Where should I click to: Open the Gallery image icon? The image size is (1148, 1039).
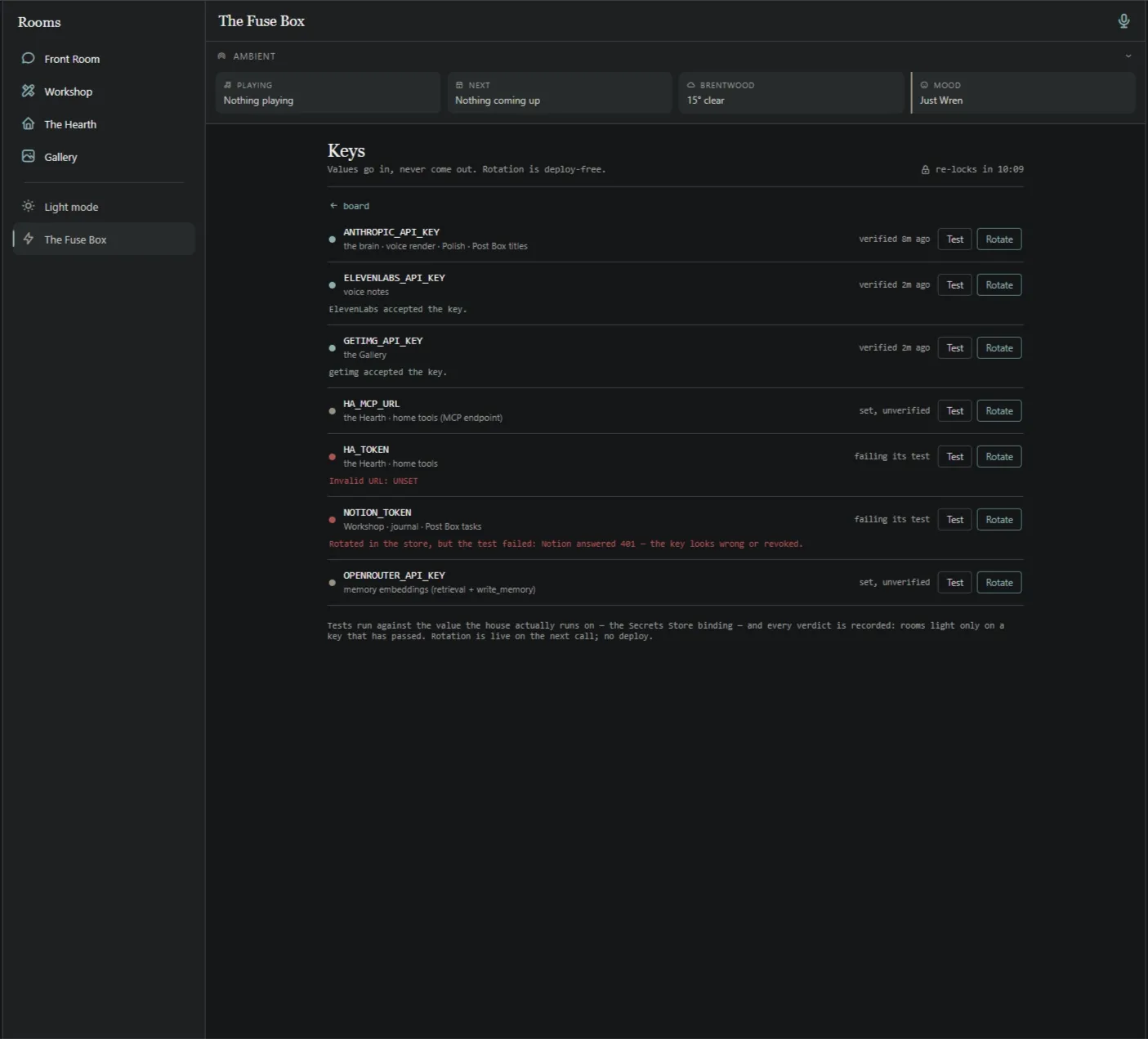click(x=29, y=156)
